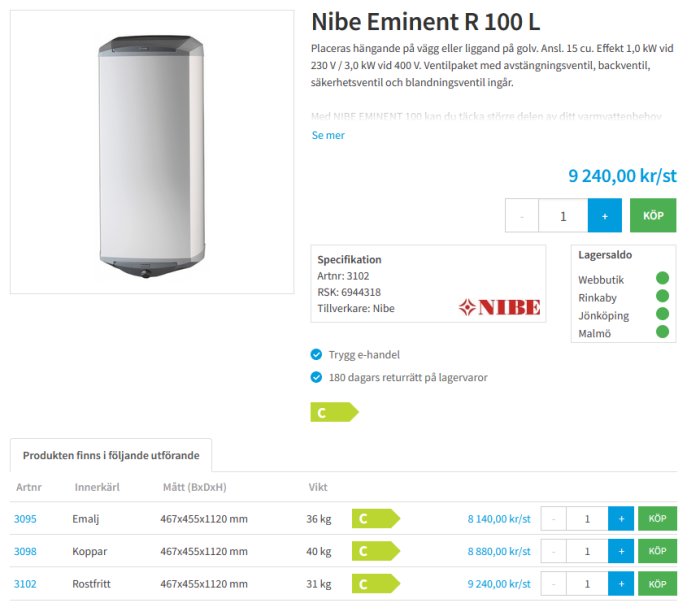The width and height of the screenshot is (700, 616).
Task: Click the Koppar cell
Action: tap(90, 551)
